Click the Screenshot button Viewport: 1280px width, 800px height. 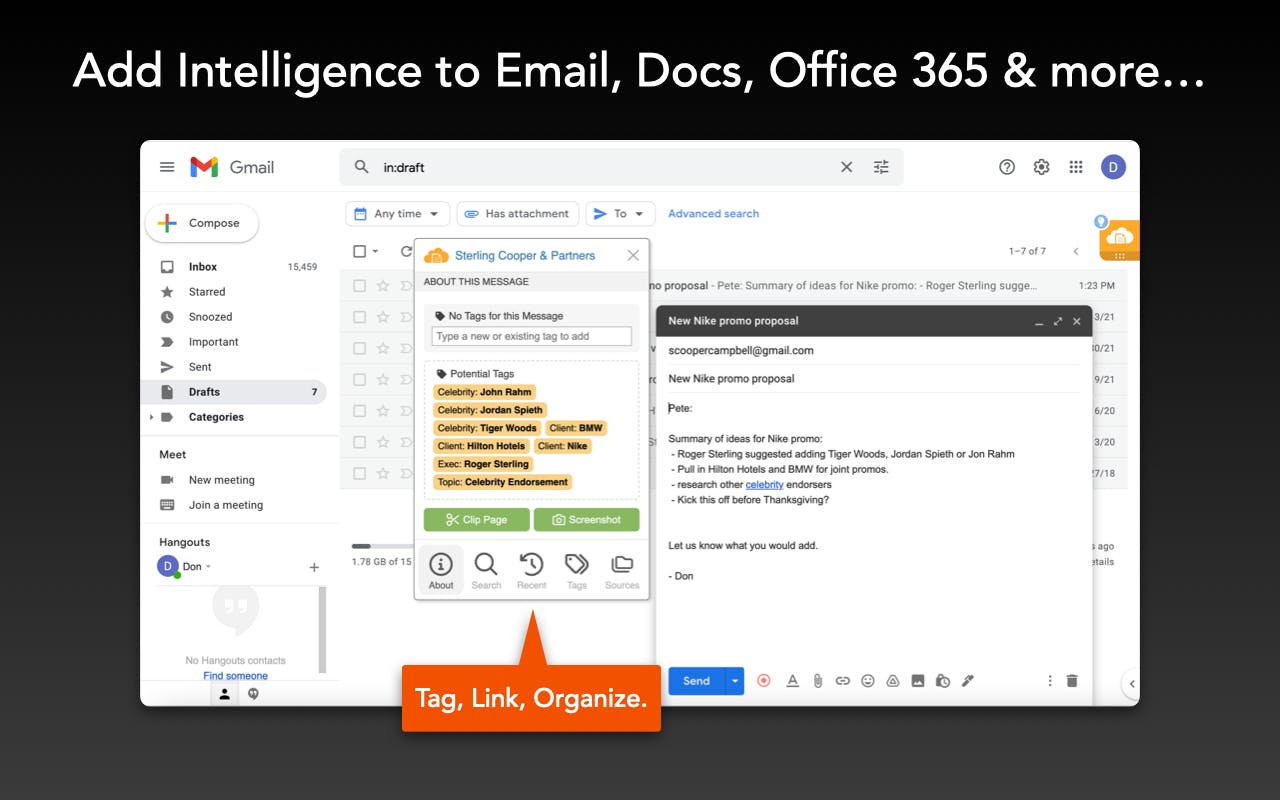point(586,520)
